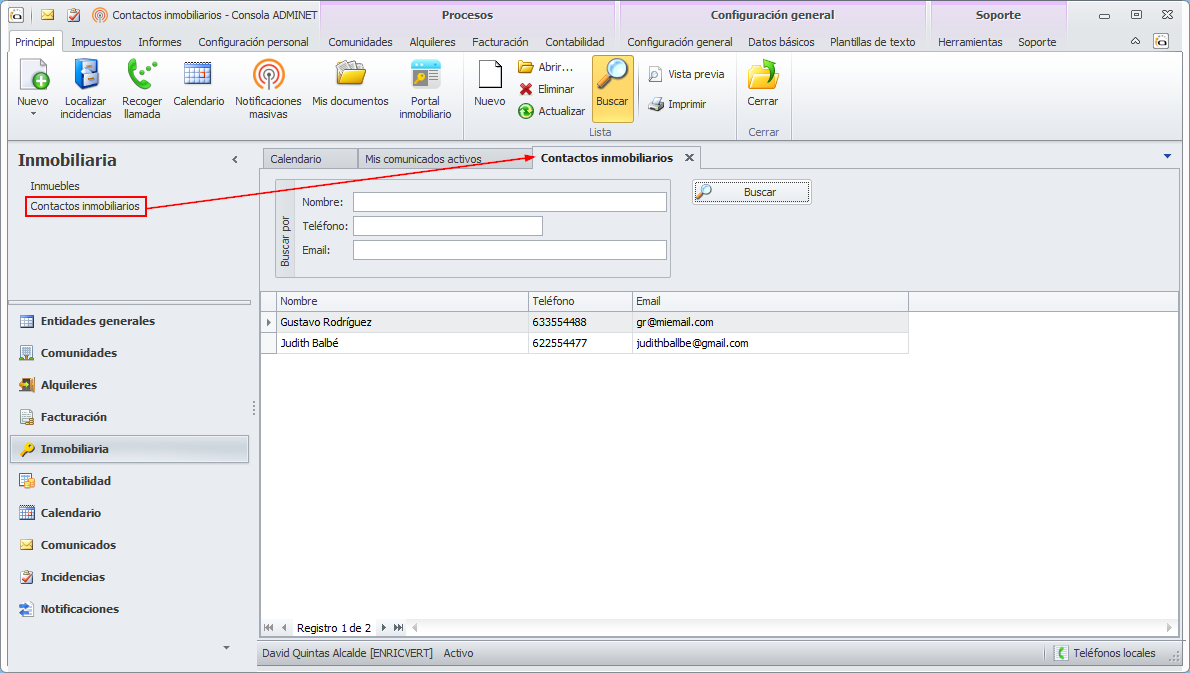This screenshot has width=1190, height=673.
Task: Click the Nombre search field
Action: pyautogui.click(x=509, y=202)
